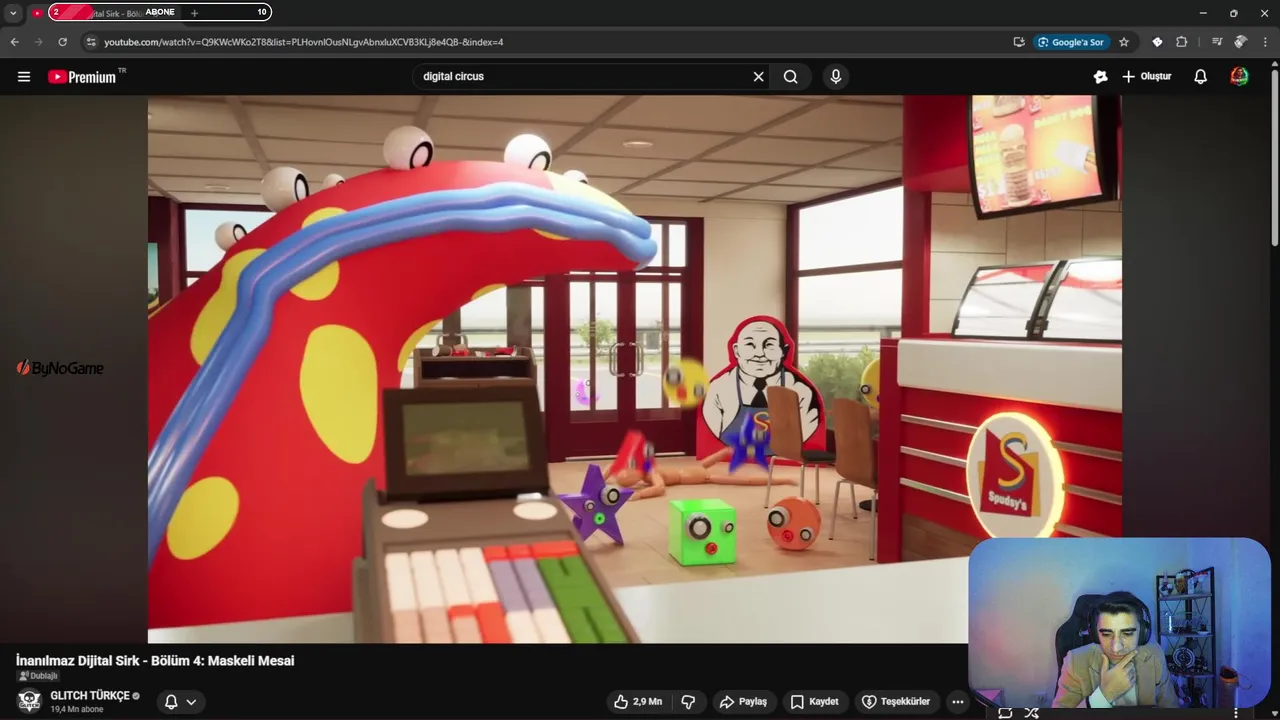The image size is (1280, 720).
Task: Click the video title 'İnanılmaz Dijital Sirk - Bölüm 4: Maskeli Mesai'
Action: pos(155,660)
